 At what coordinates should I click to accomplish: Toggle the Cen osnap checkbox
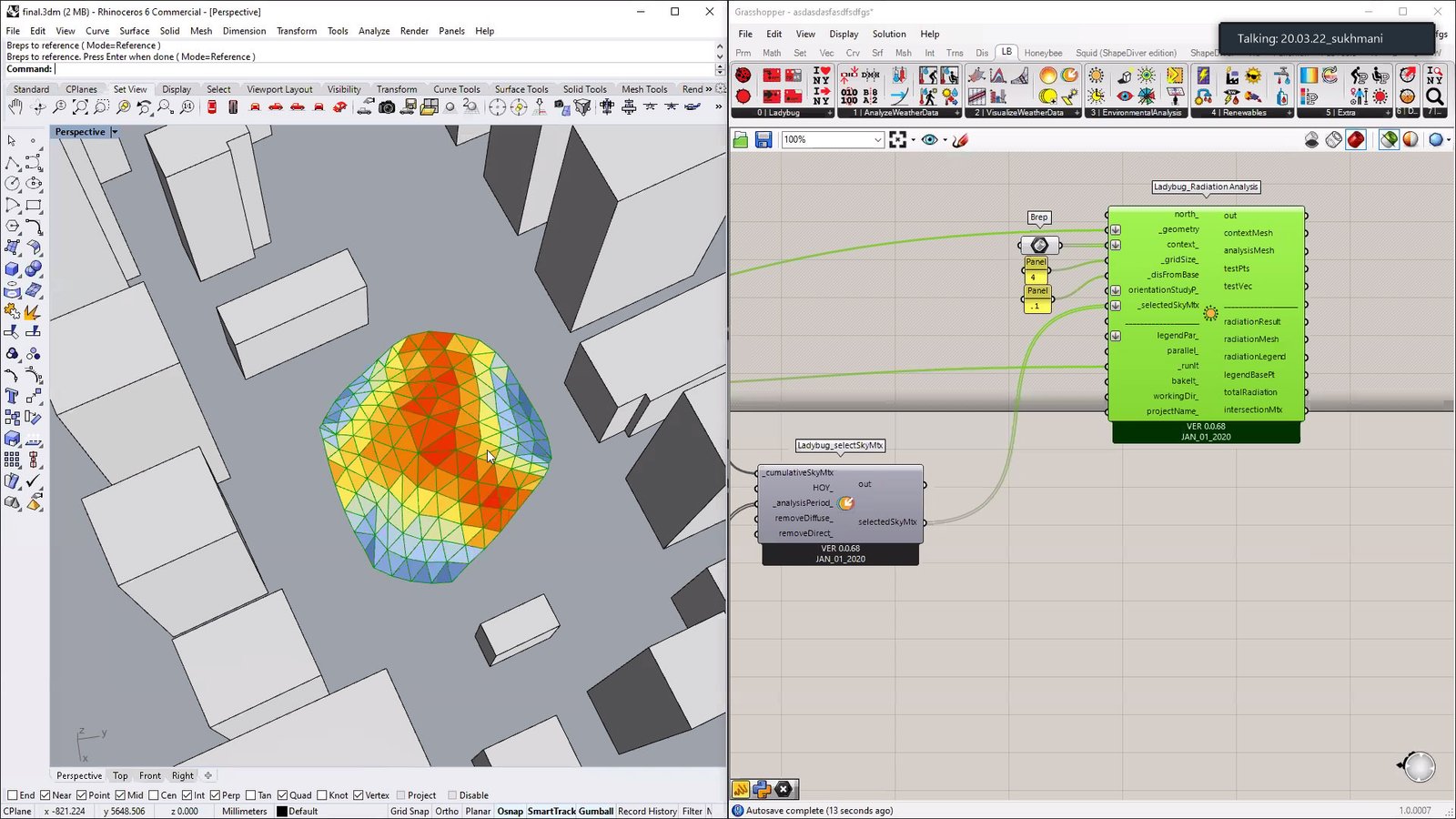point(154,795)
